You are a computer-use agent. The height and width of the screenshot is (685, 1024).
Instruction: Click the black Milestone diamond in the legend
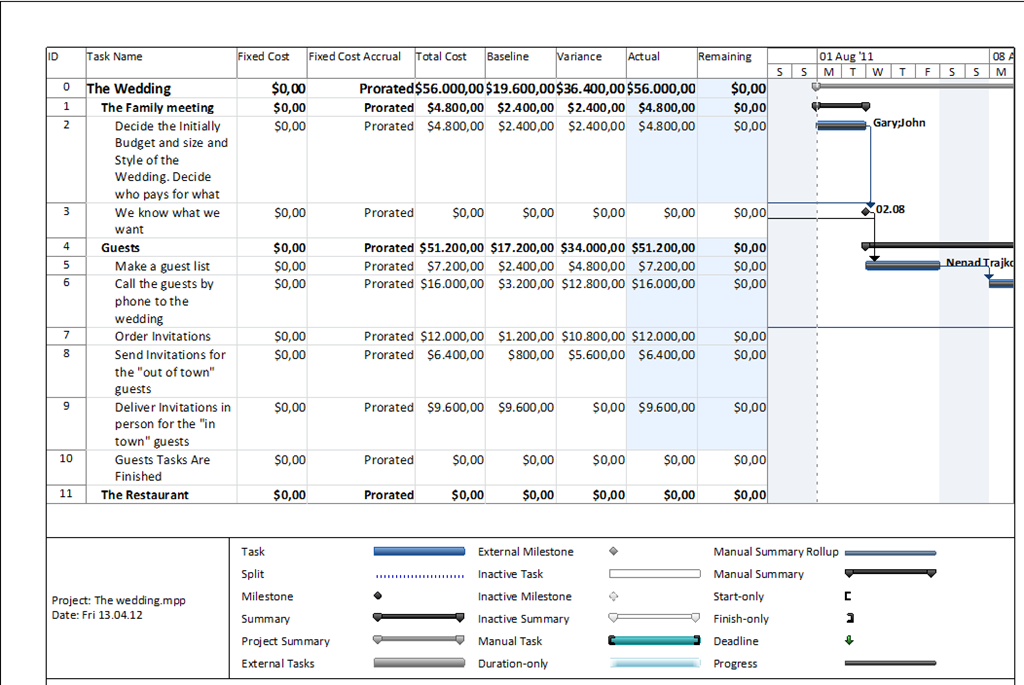point(376,597)
